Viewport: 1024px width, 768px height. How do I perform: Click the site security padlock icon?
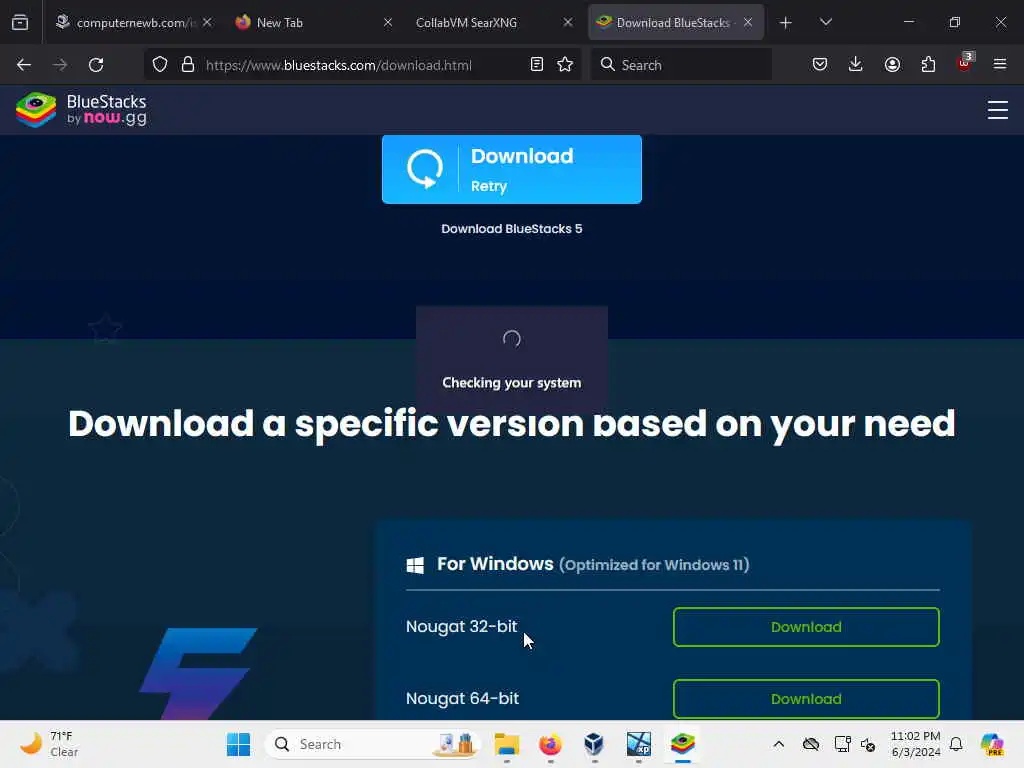[188, 65]
